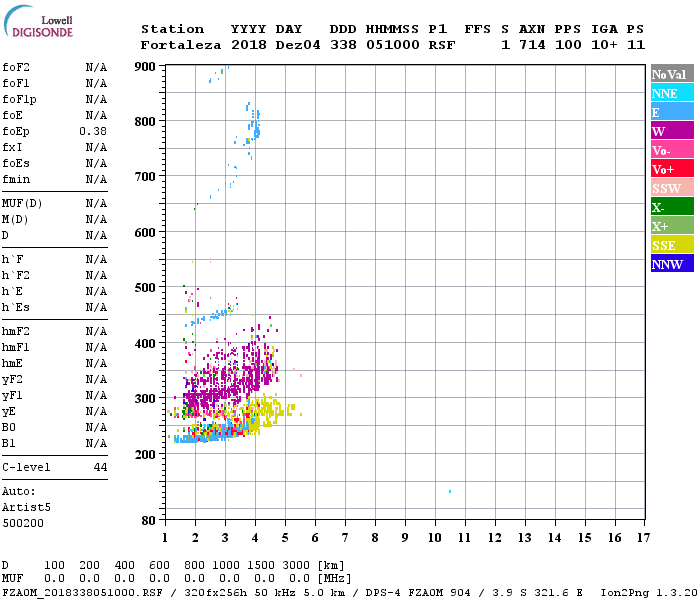
Task: Click the foF2 parameter label
Action: pyautogui.click(x=16, y=67)
